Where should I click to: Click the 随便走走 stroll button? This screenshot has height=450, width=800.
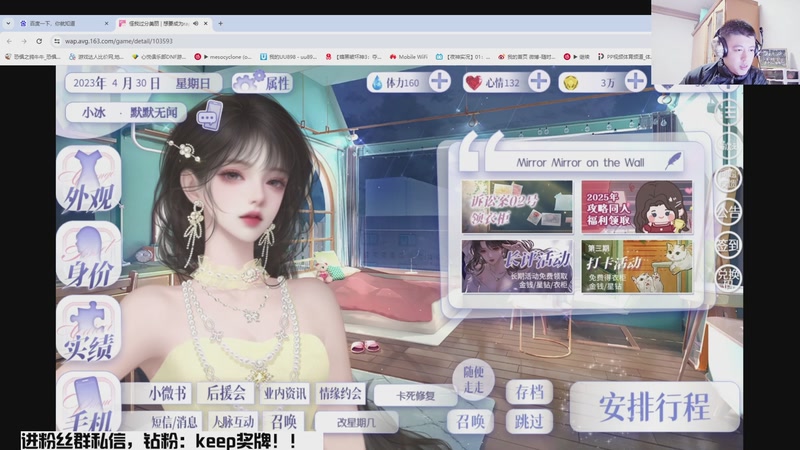coord(473,380)
